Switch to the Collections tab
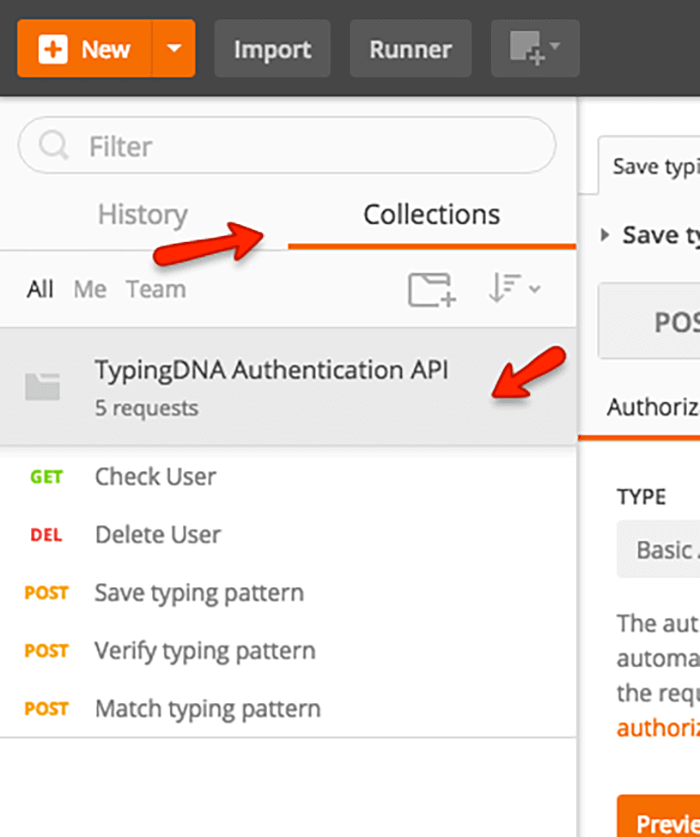This screenshot has height=837, width=700. click(431, 215)
